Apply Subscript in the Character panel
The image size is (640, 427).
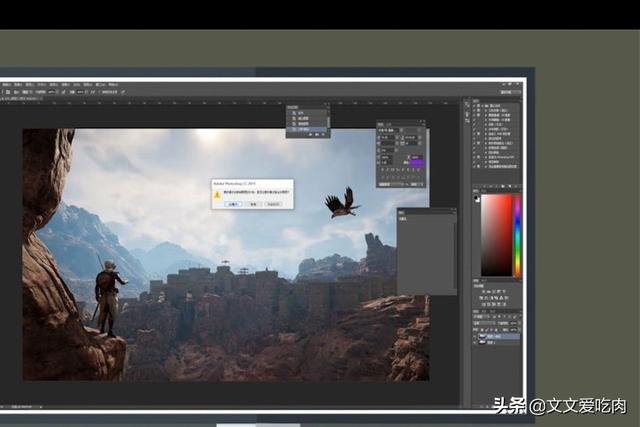pos(408,170)
